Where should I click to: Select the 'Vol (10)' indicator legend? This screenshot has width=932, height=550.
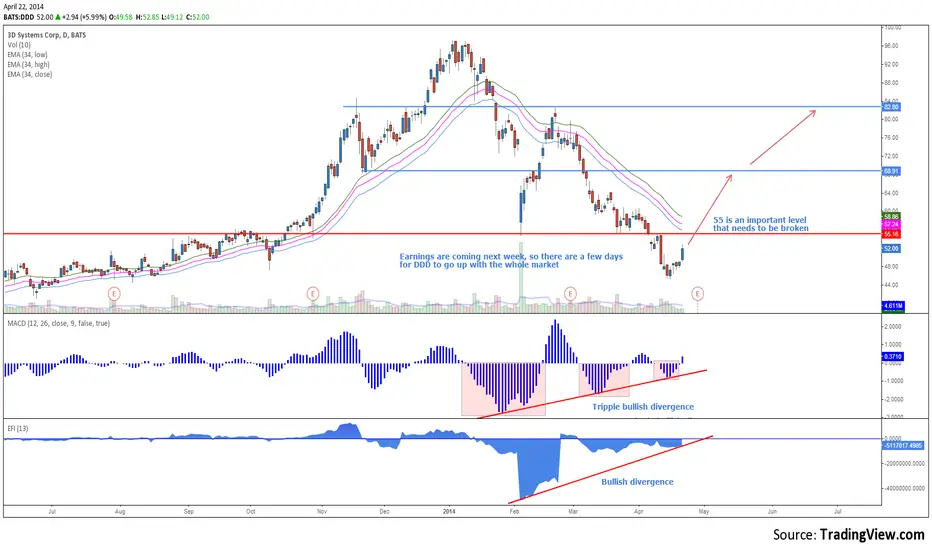pyautogui.click(x=19, y=45)
